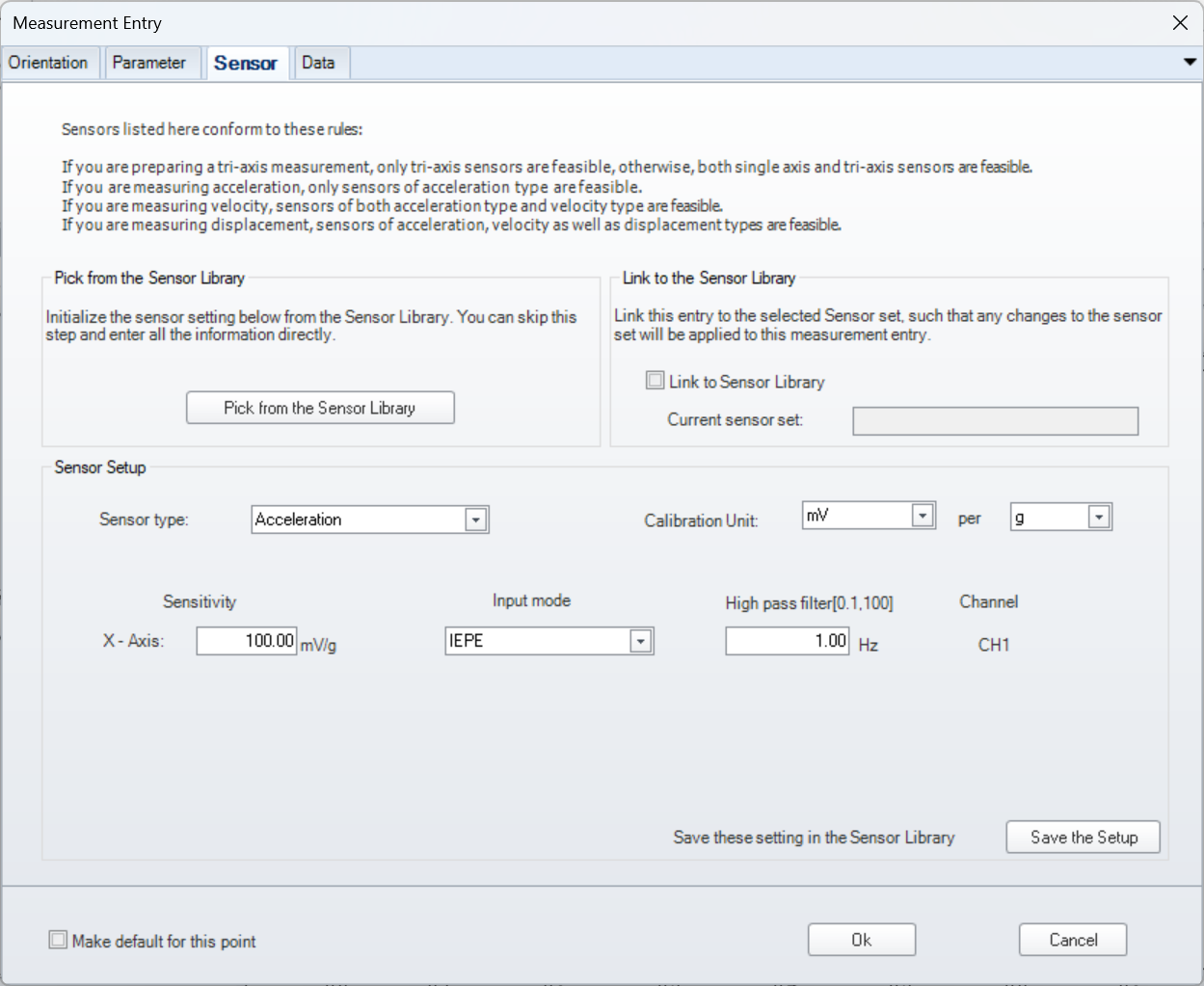This screenshot has width=1204, height=986.
Task: Switch to the Parameter tab
Action: point(149,63)
